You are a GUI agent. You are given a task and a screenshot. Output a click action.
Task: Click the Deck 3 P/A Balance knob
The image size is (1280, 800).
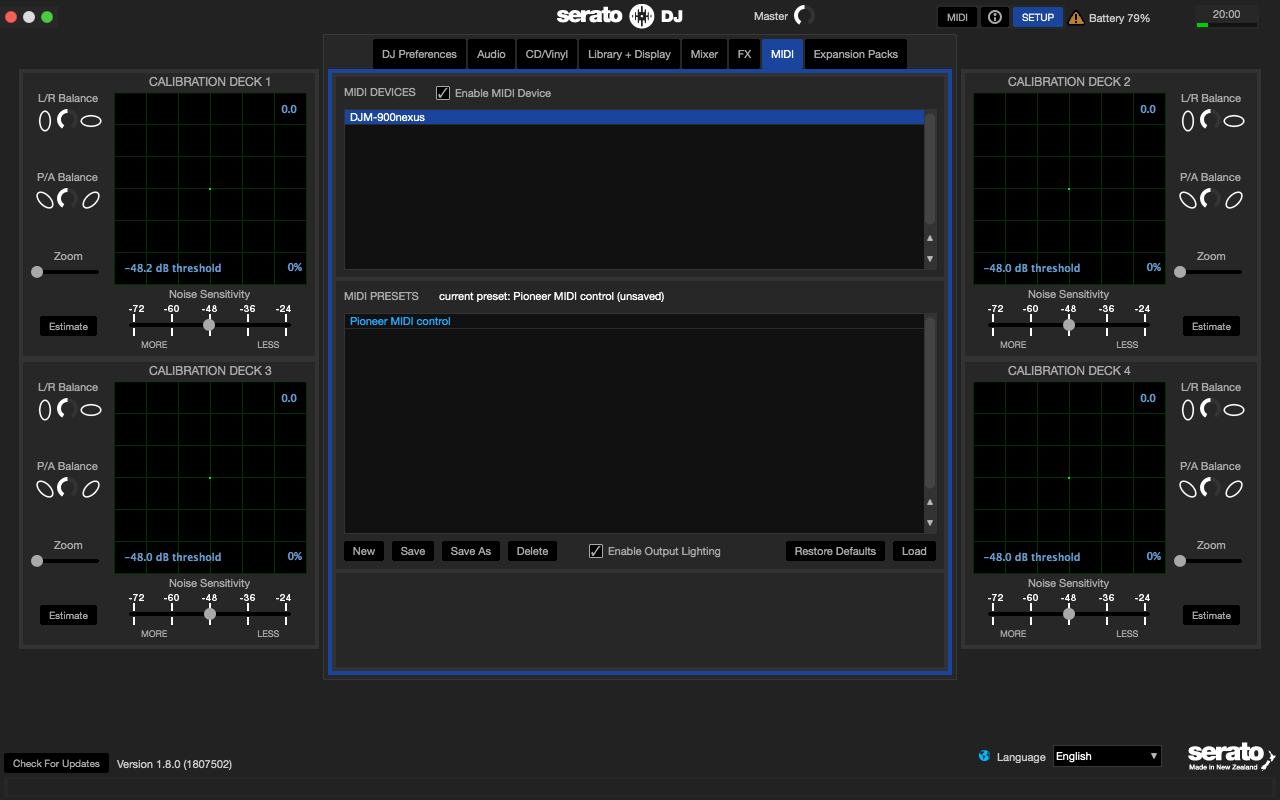(x=67, y=488)
